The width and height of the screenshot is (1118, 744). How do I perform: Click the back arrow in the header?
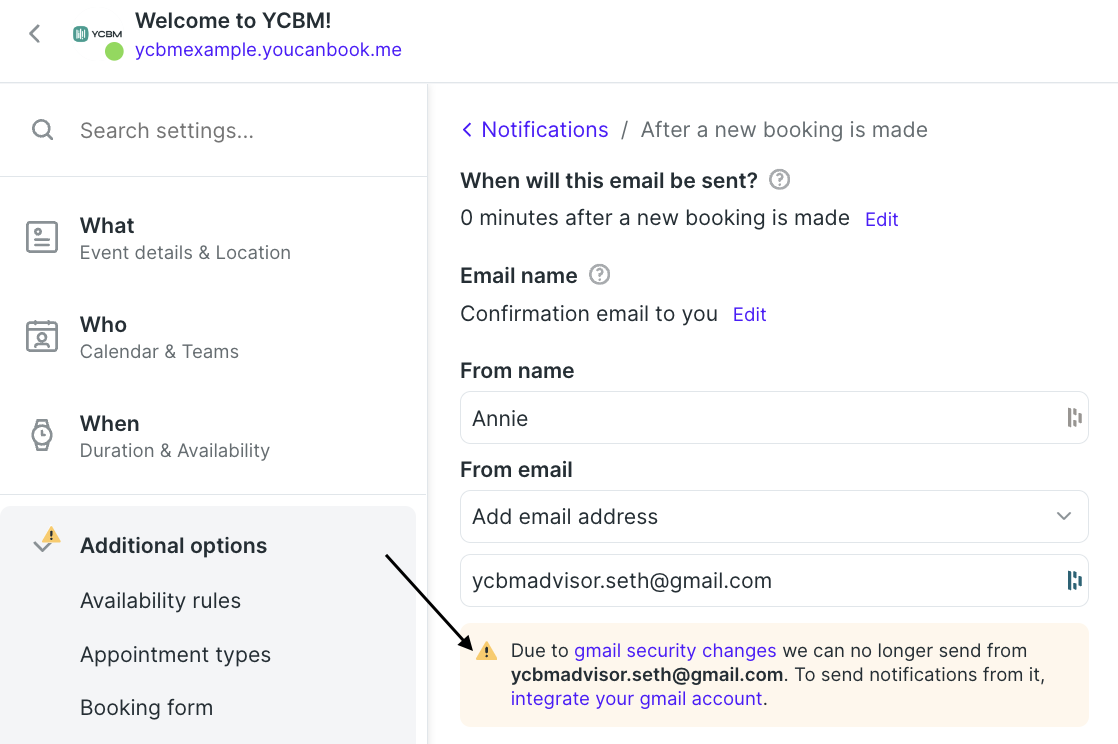[x=34, y=34]
